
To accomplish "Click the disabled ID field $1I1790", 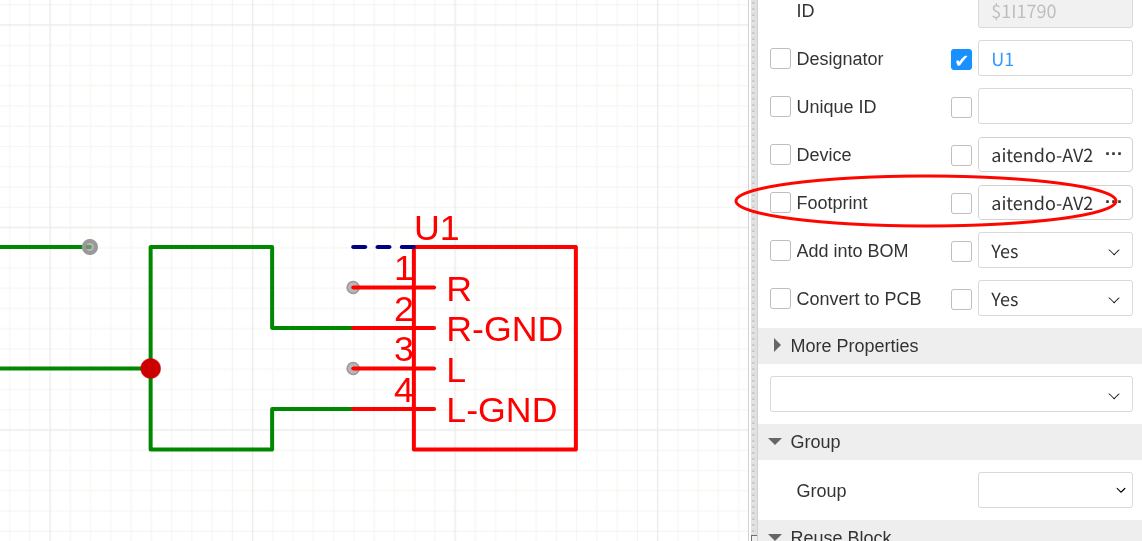I will [1055, 12].
